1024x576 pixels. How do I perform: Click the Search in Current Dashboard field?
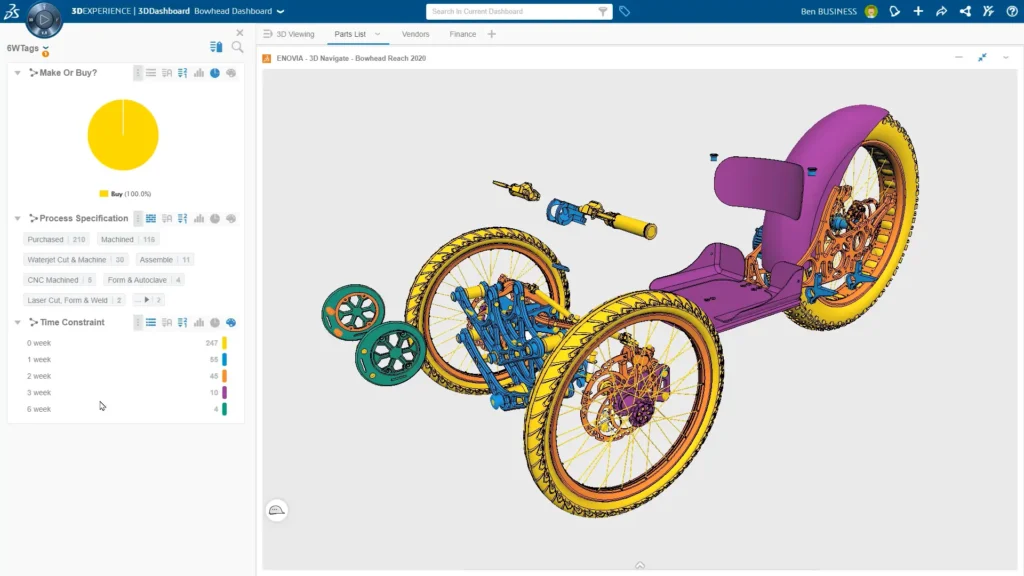point(512,11)
